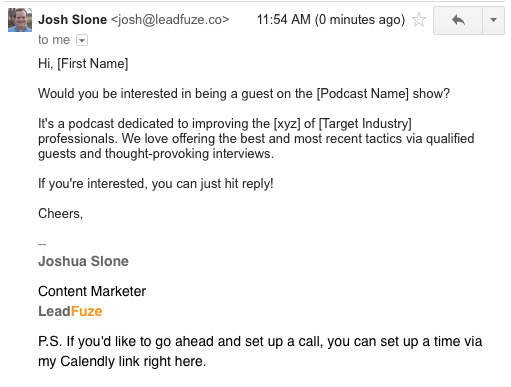Click the 'thought-provoking interviews' sentence
Image resolution: width=511 pixels, height=387 pixels.
coord(189,154)
